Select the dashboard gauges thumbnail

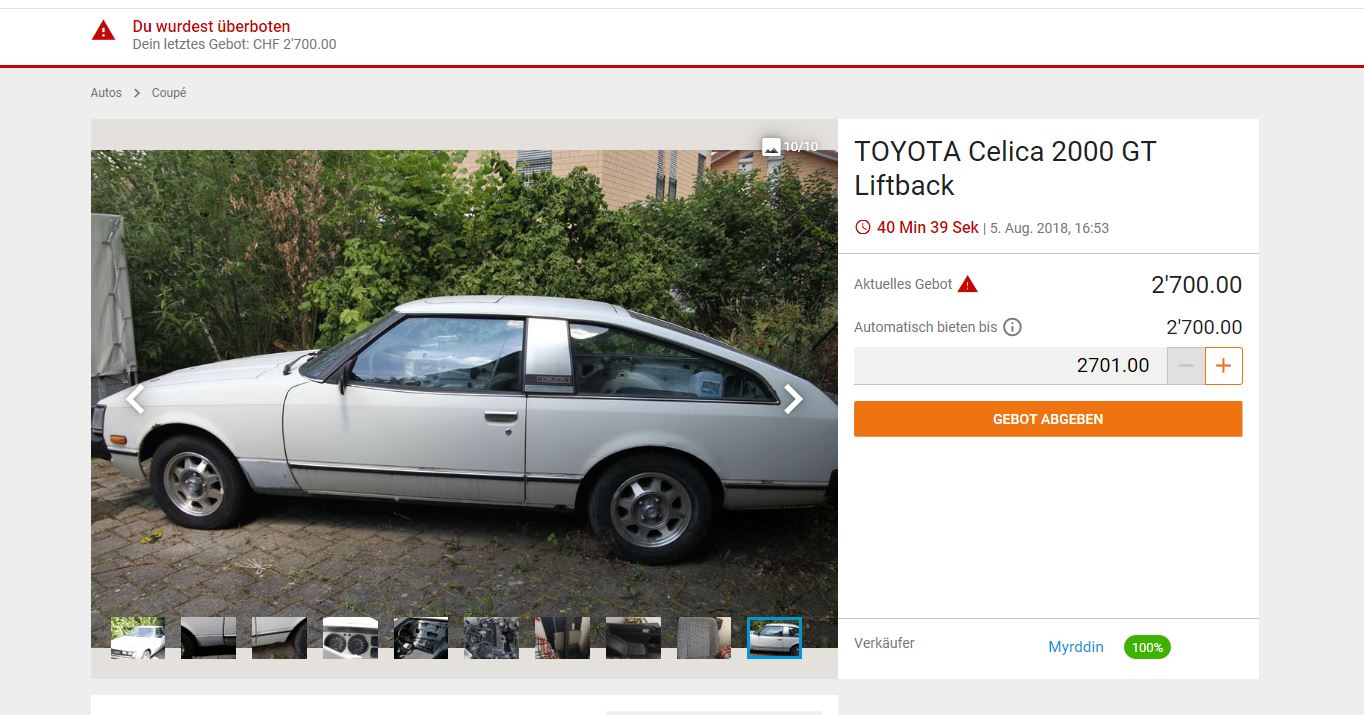coord(350,638)
